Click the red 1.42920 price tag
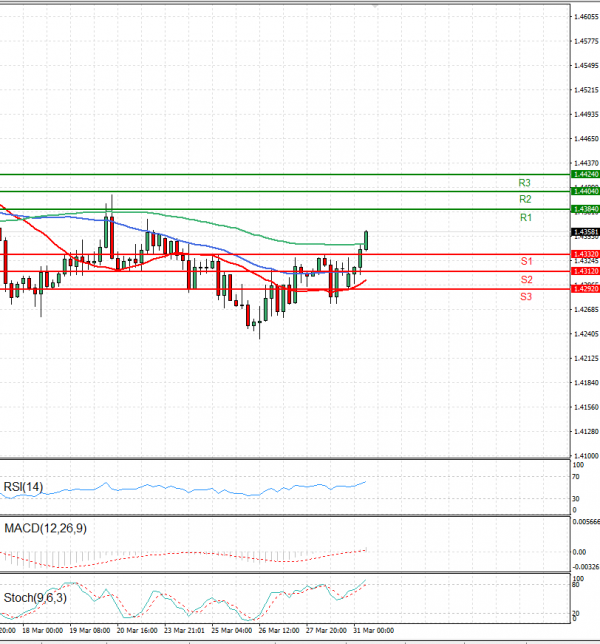Screen dimensions: 600x644 [x=586, y=289]
